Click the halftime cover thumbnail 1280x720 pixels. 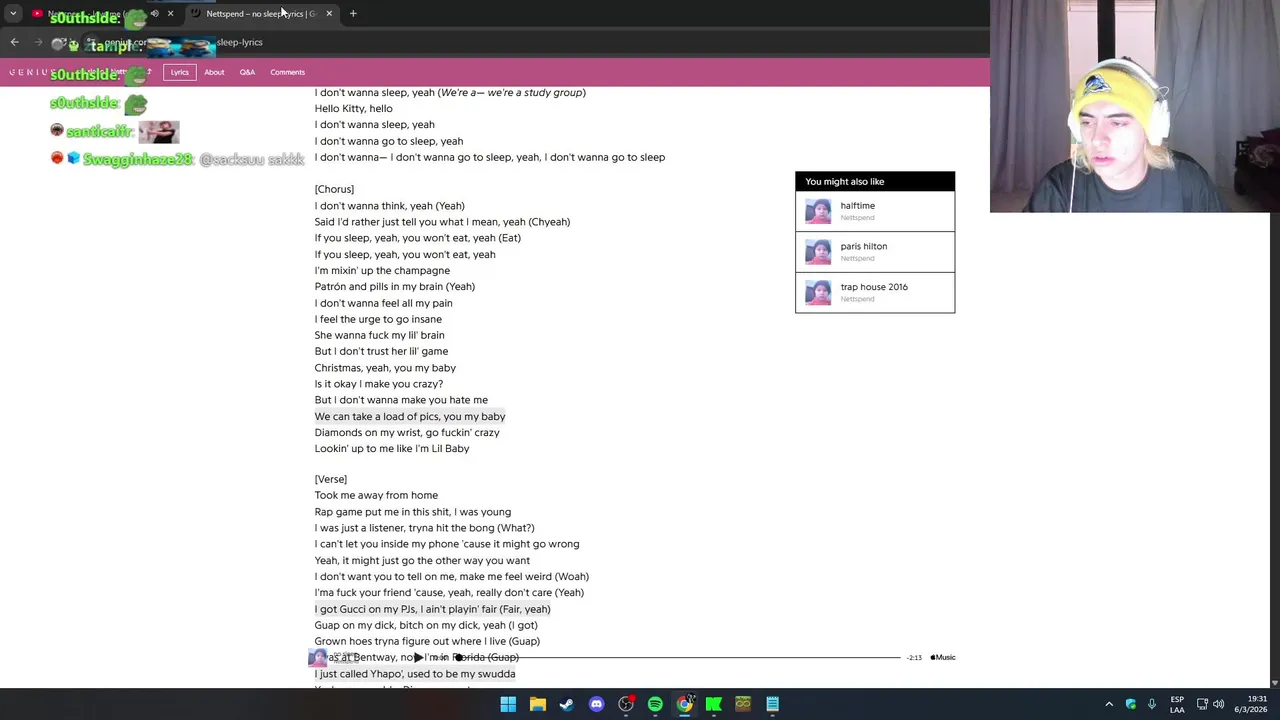(818, 211)
